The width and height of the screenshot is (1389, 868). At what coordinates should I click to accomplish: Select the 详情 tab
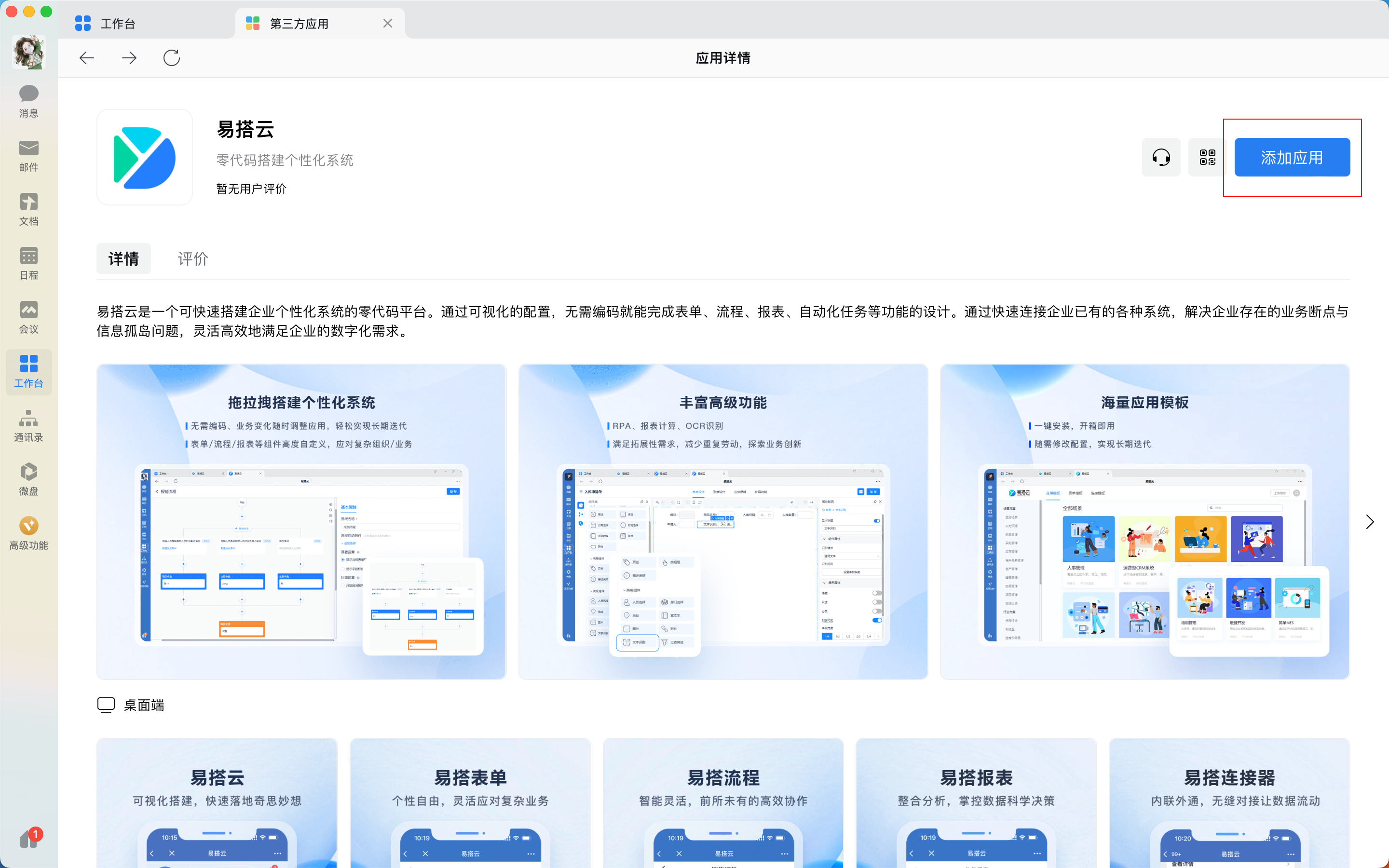[123, 258]
